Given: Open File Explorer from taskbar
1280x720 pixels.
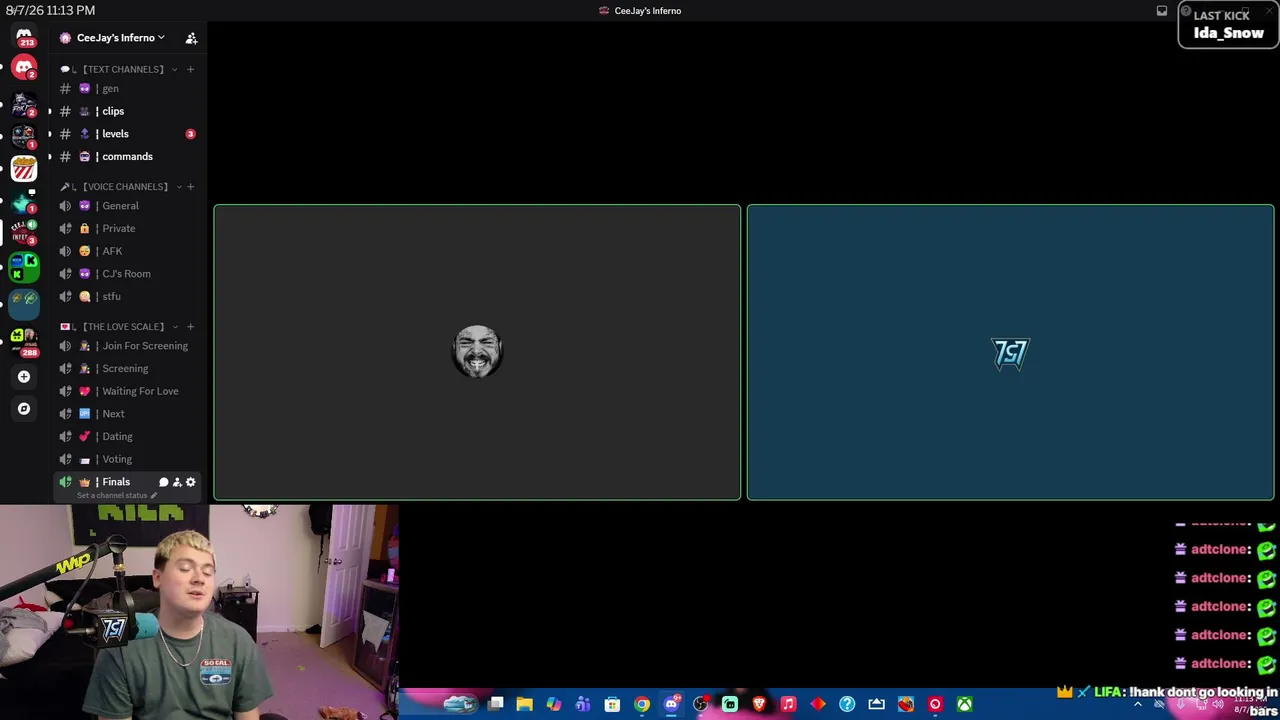Looking at the screenshot, I should point(524,705).
